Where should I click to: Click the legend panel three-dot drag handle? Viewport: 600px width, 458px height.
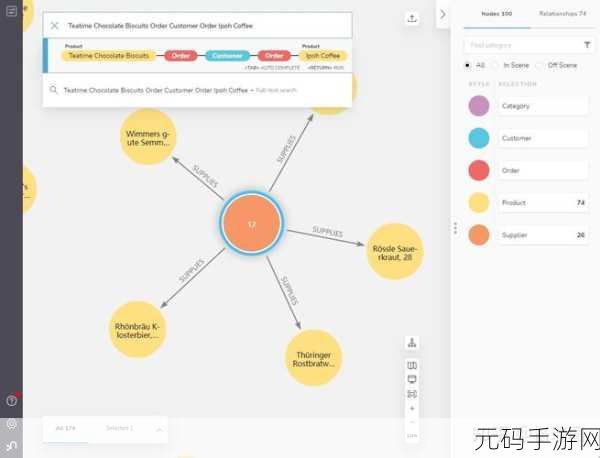(455, 228)
